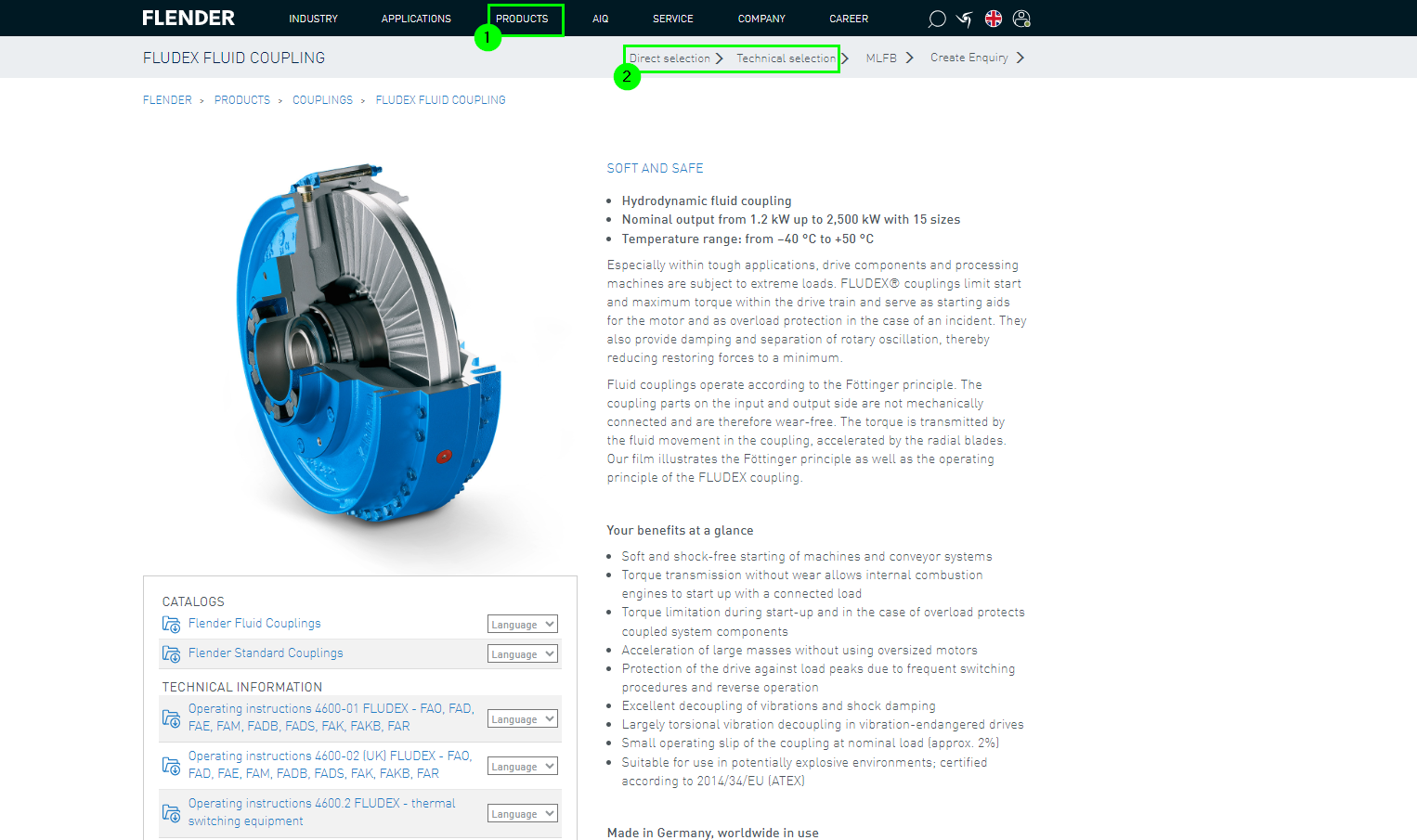The width and height of the screenshot is (1417, 840).
Task: Click the TECHNICAL INFORMATION section heading
Action: [242, 687]
